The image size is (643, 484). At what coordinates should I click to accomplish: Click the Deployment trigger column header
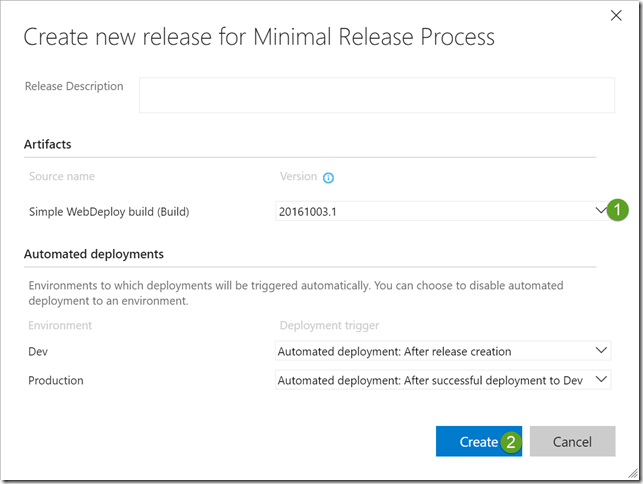tap(330, 325)
